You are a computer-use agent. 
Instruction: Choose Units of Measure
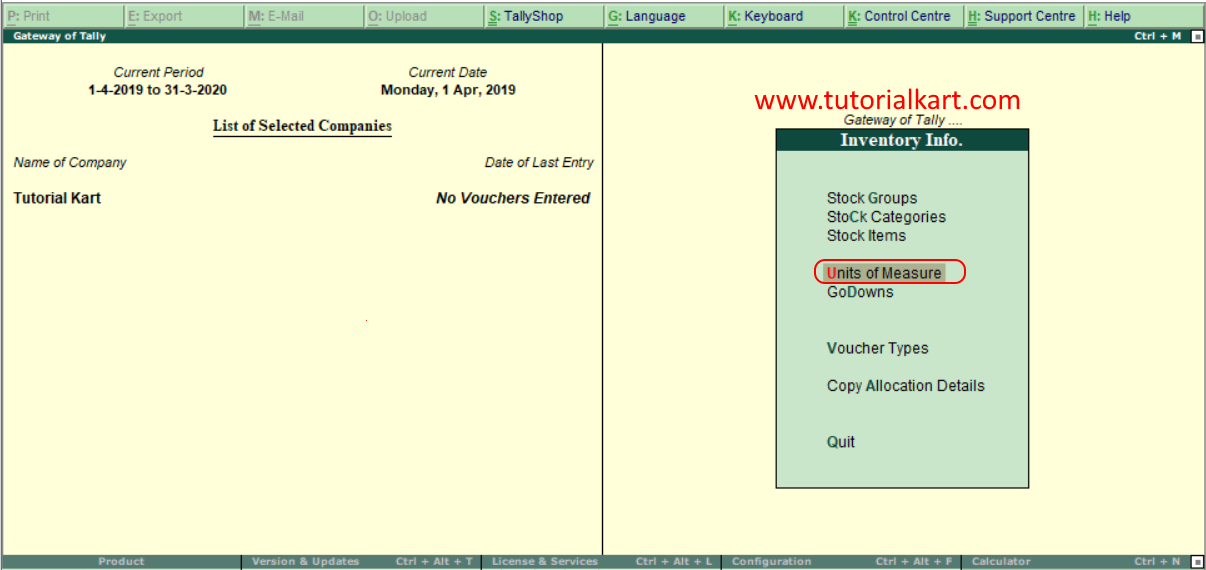tap(883, 273)
